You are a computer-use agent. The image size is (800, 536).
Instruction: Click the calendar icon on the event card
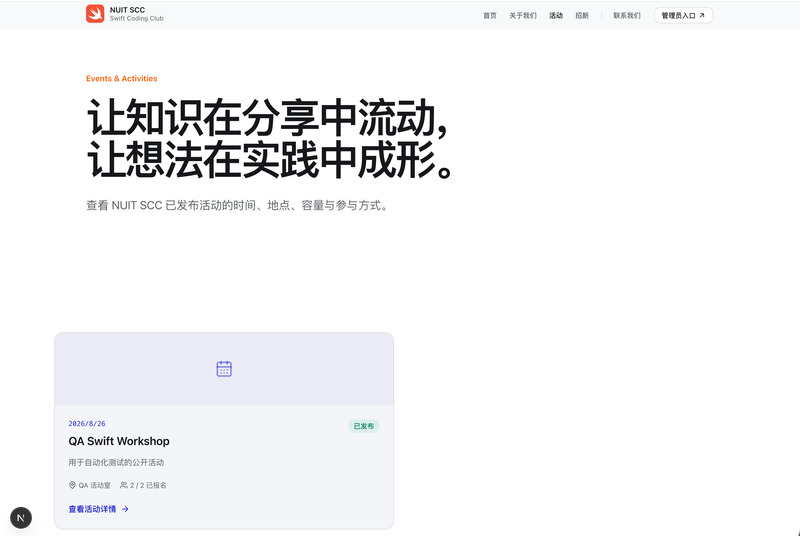click(x=224, y=369)
